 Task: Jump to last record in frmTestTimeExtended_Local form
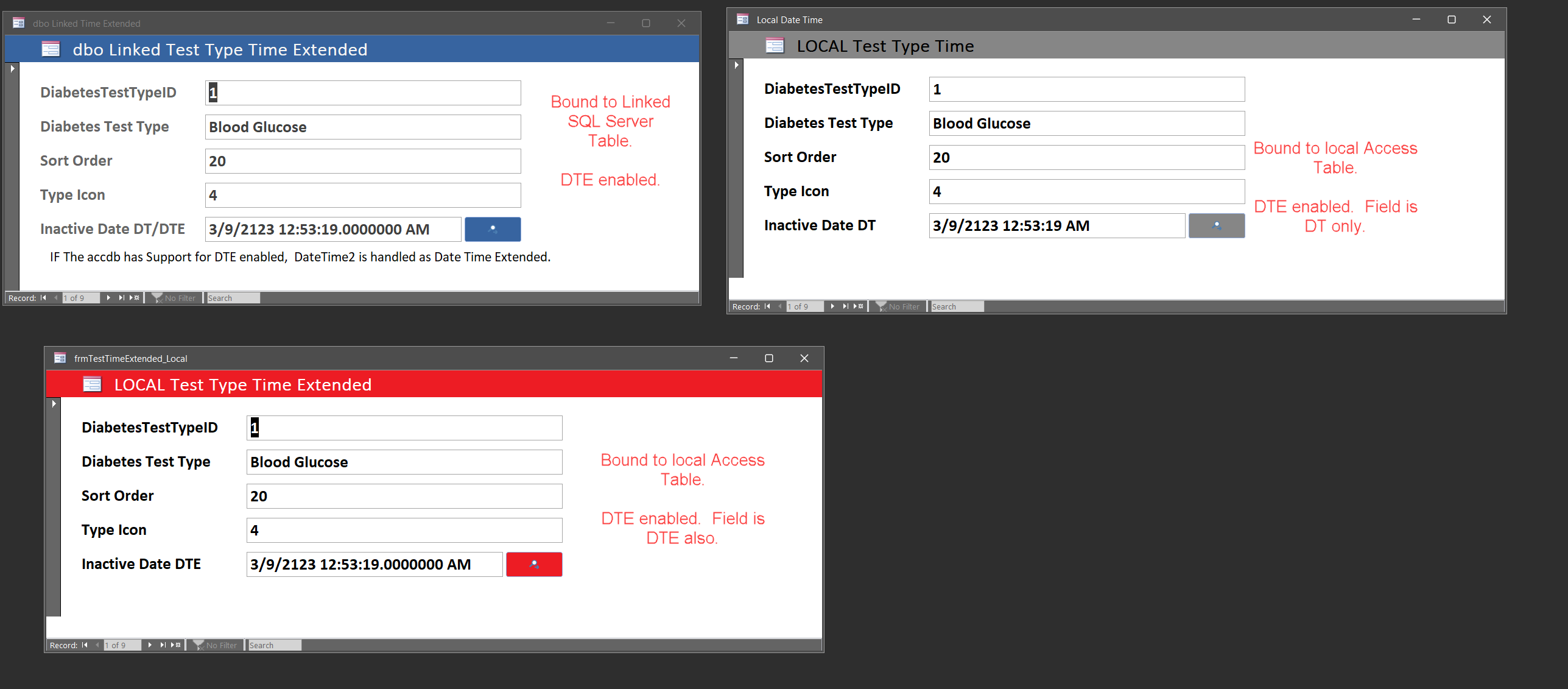point(163,645)
